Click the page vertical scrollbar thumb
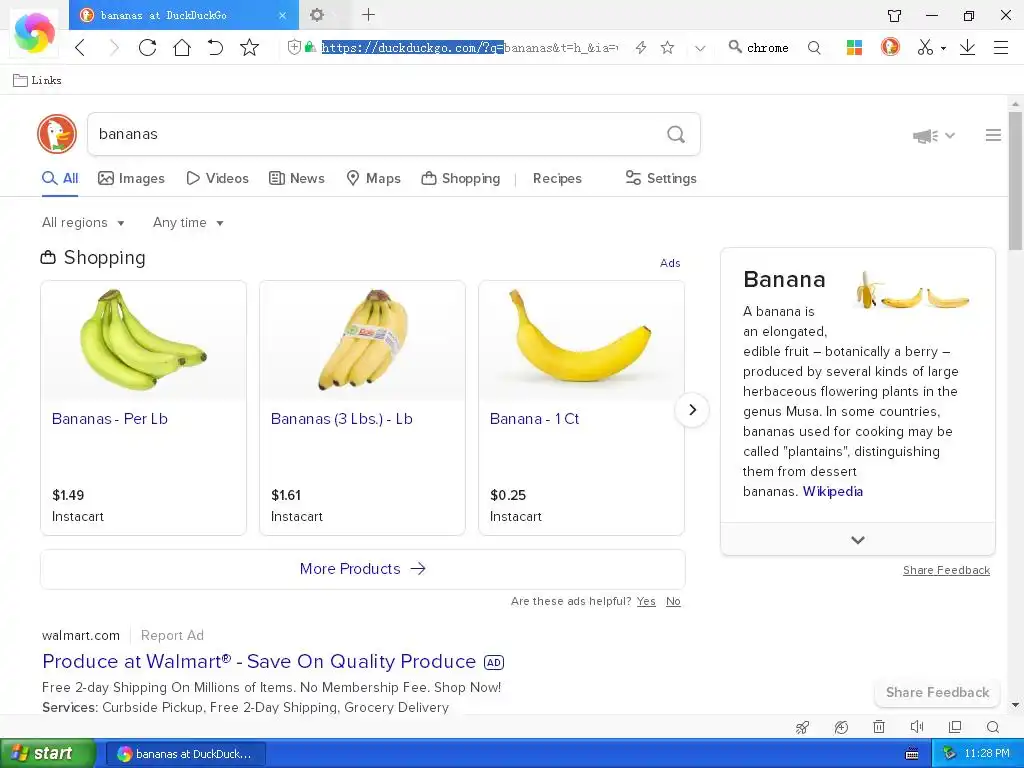The width and height of the screenshot is (1024, 768). [1015, 181]
